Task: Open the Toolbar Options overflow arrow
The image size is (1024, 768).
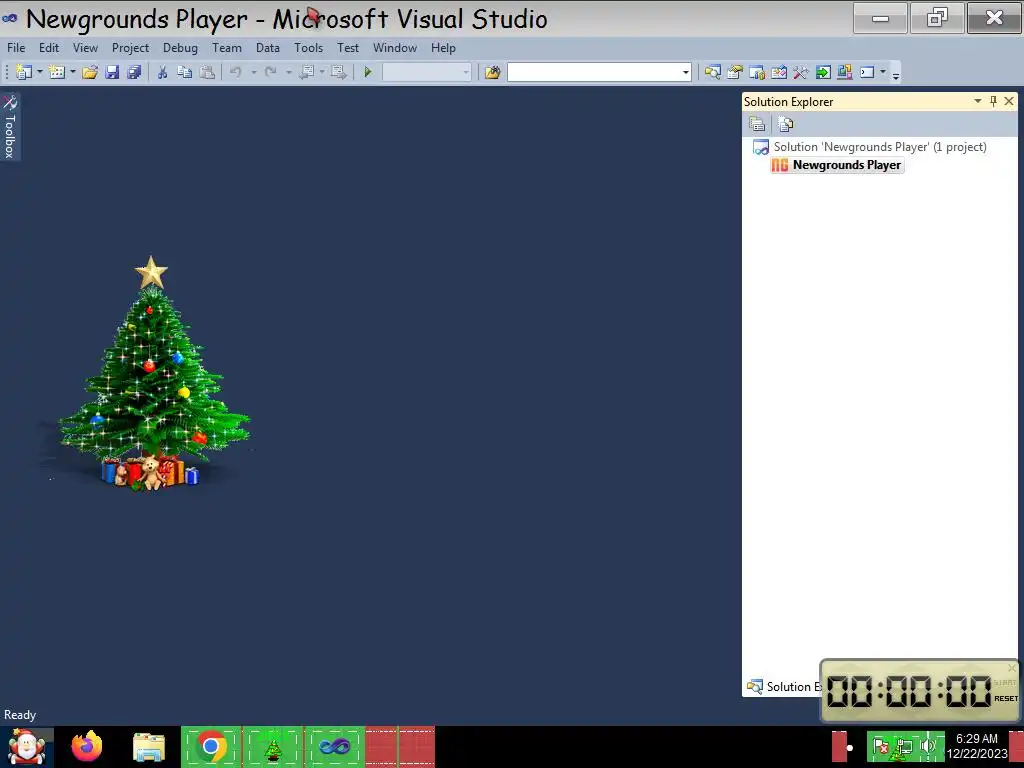Action: coord(896,74)
